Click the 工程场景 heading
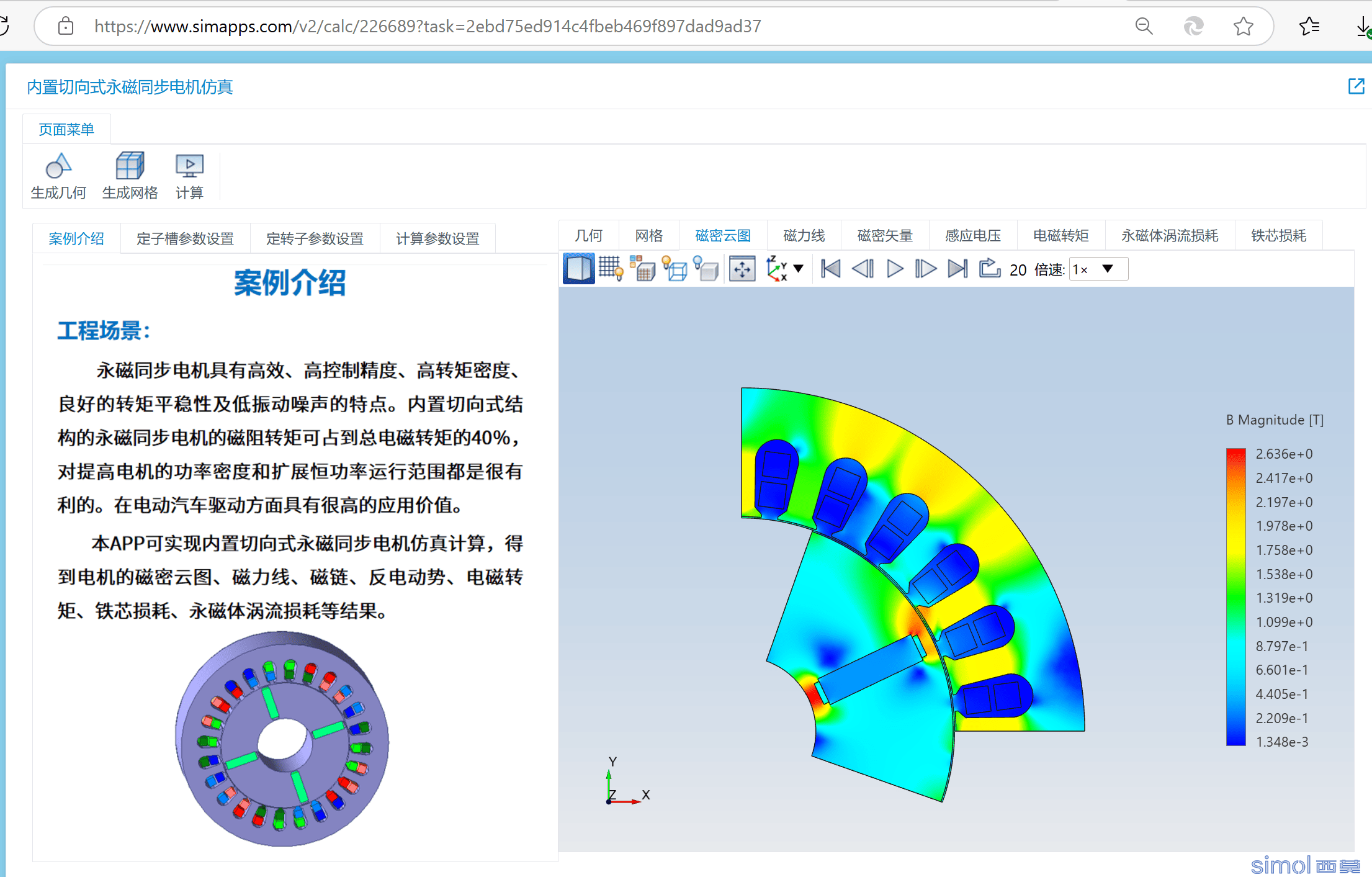1372x877 pixels. point(104,330)
